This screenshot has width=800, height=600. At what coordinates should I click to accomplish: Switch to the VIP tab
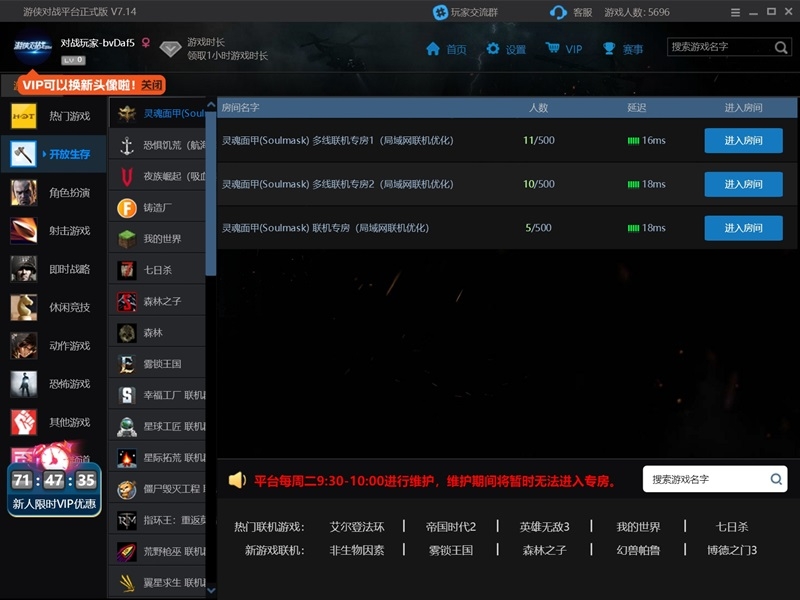[x=564, y=47]
